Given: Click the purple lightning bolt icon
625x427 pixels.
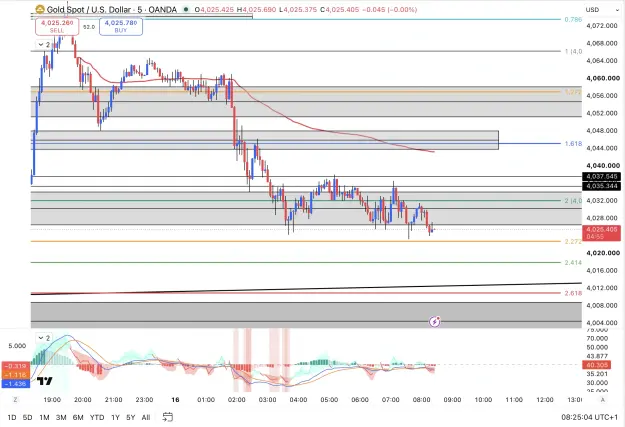Looking at the screenshot, I should (x=434, y=321).
